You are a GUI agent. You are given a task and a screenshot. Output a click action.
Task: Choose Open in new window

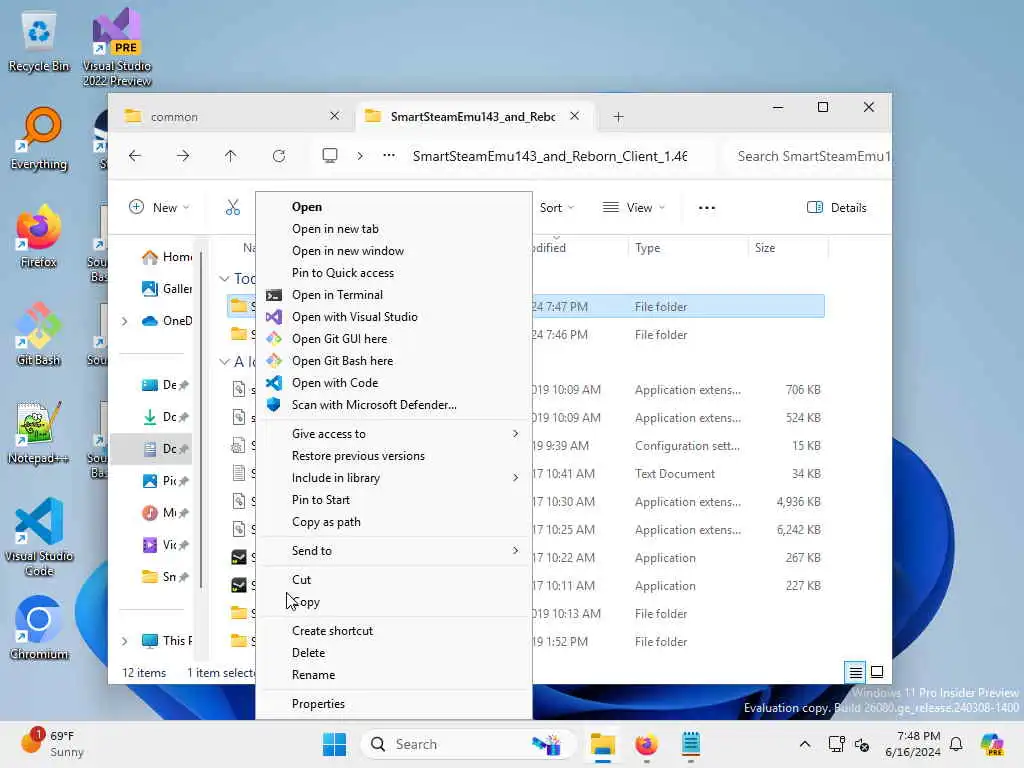[394, 251]
